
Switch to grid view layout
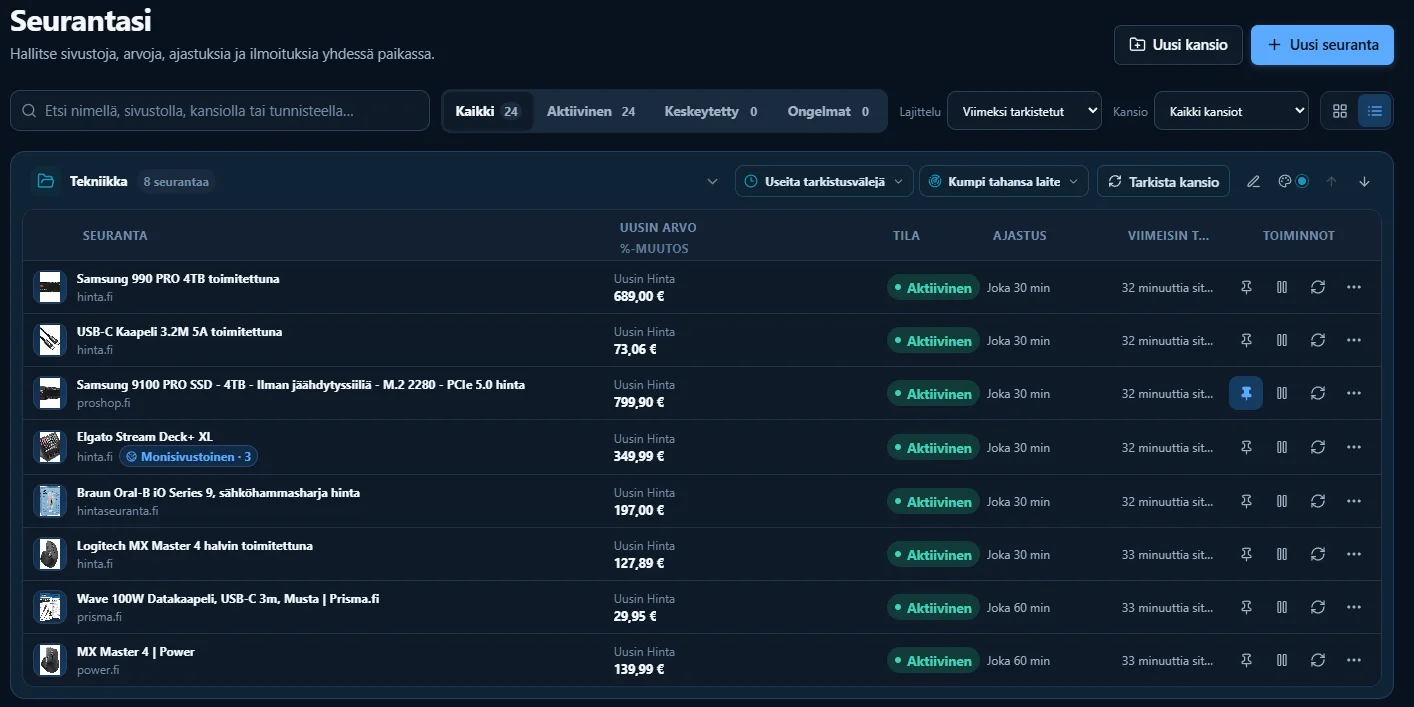[1340, 111]
